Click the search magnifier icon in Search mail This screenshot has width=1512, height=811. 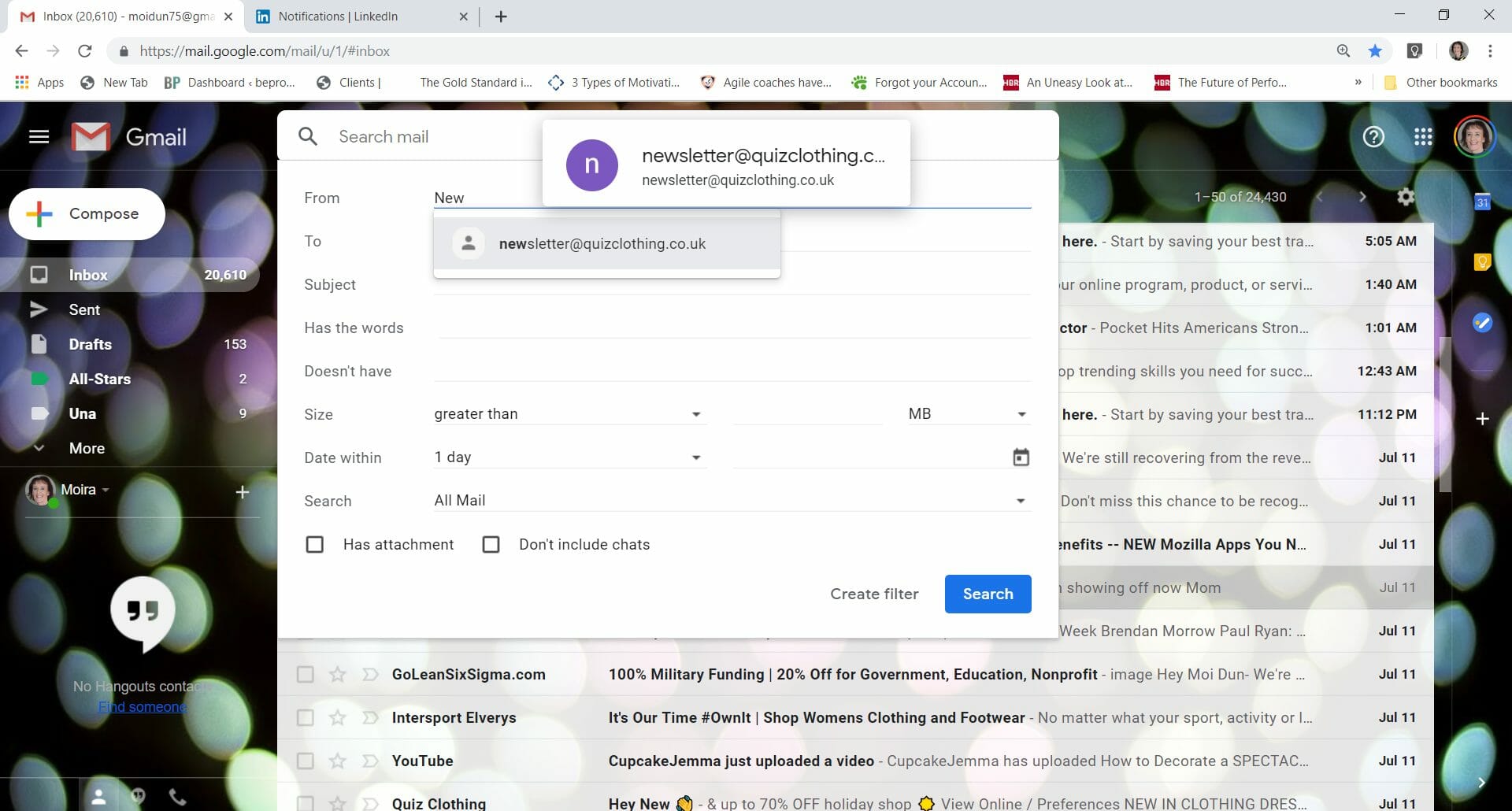point(308,137)
